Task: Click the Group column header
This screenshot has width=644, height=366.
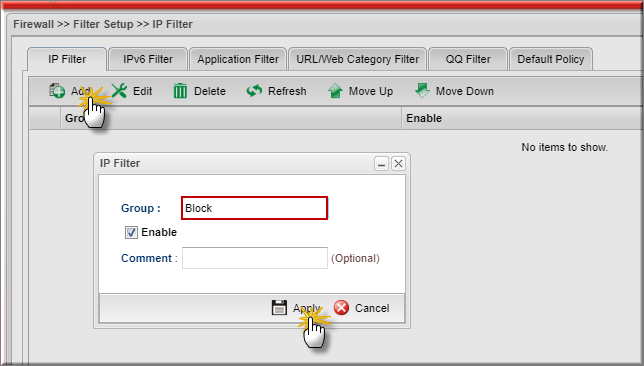Action: pyautogui.click(x=231, y=118)
